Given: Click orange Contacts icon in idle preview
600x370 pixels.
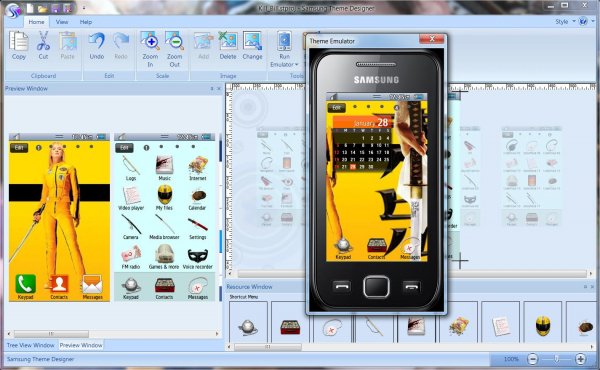Looking at the screenshot, I should point(59,287).
